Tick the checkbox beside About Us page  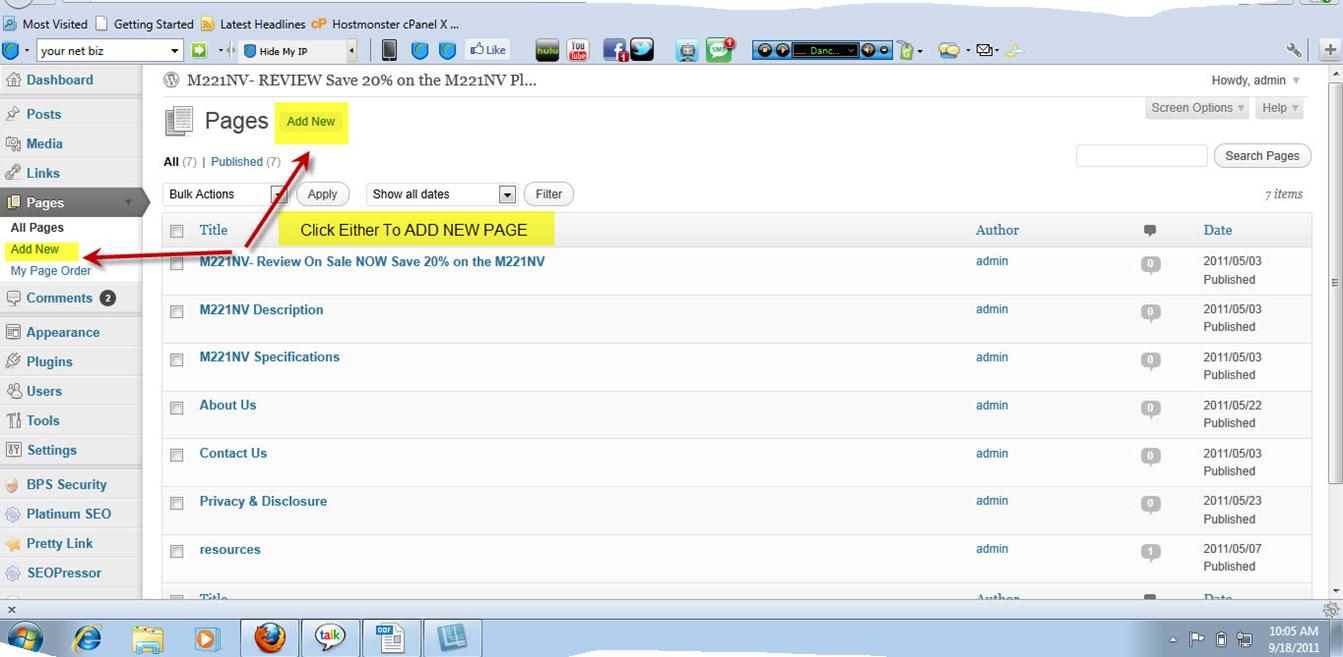pyautogui.click(x=177, y=408)
